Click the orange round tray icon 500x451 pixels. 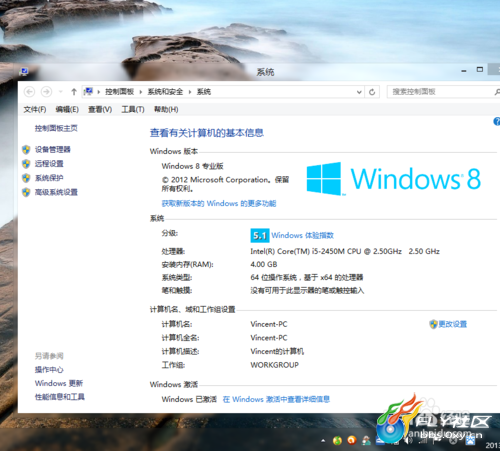[x=352, y=441]
